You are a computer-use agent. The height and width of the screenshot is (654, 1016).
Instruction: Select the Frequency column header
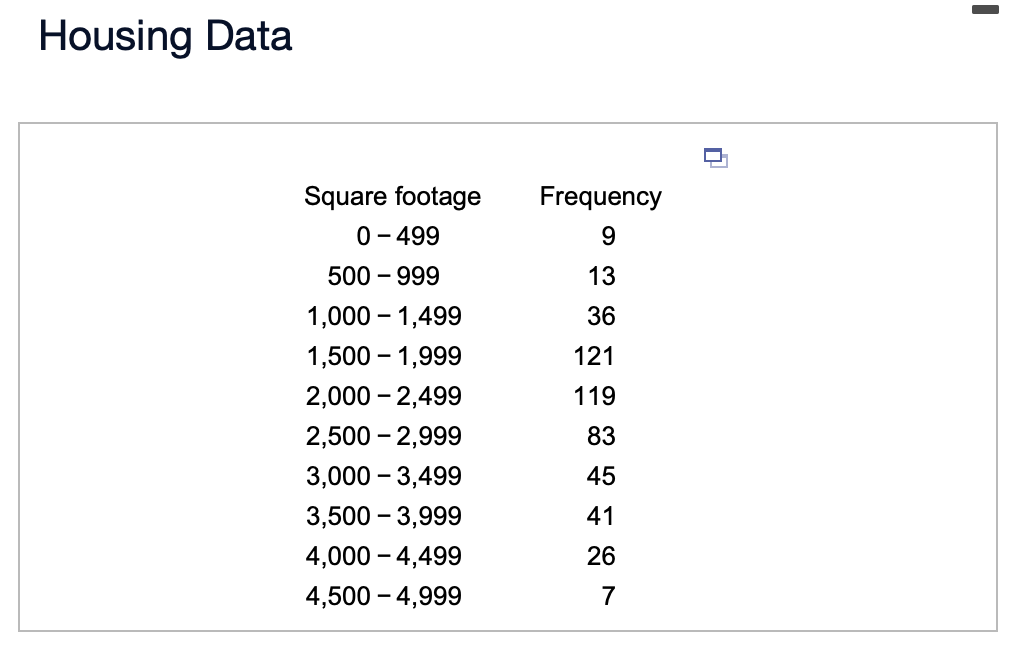point(600,196)
